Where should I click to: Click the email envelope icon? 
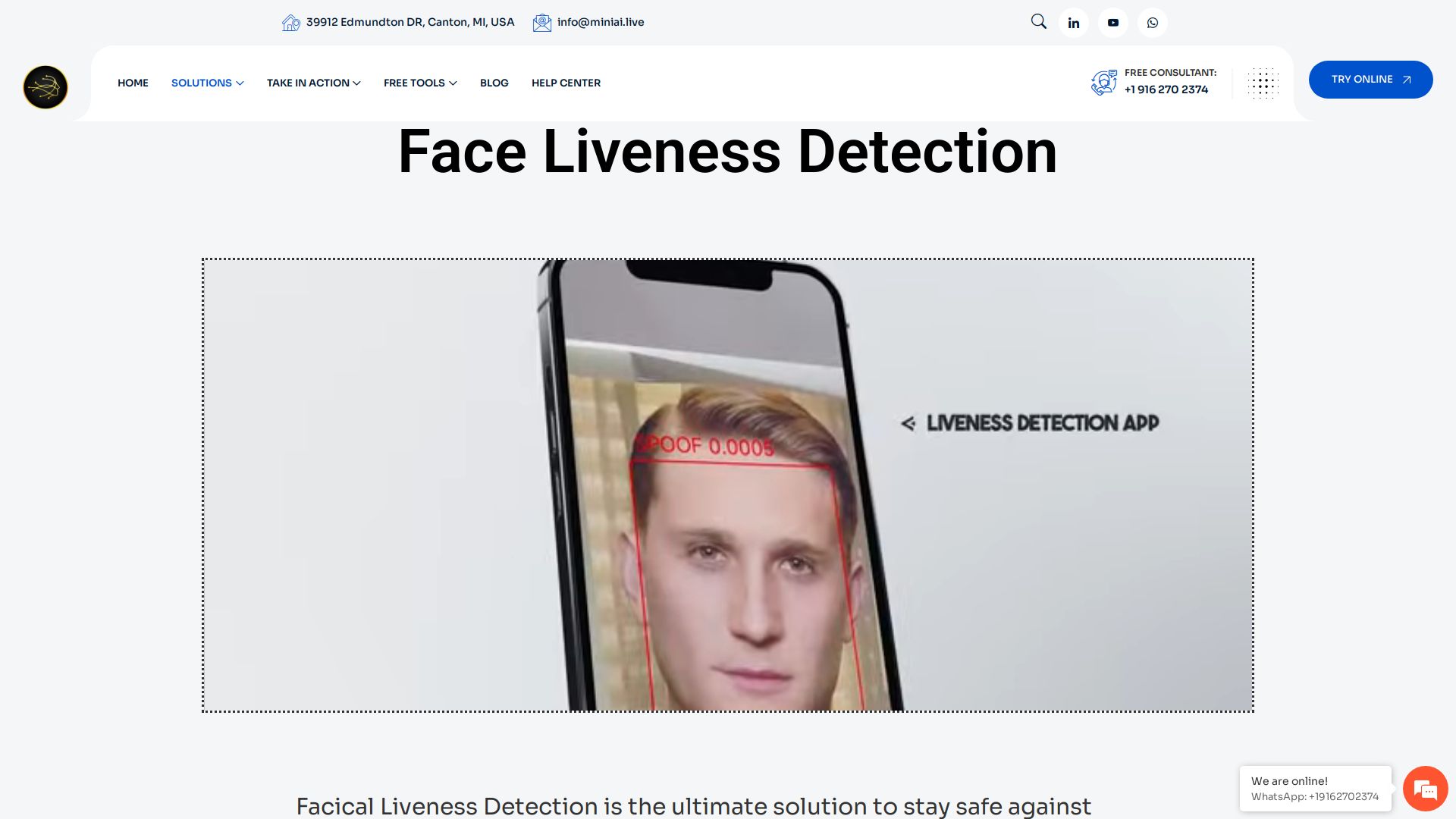pyautogui.click(x=541, y=23)
